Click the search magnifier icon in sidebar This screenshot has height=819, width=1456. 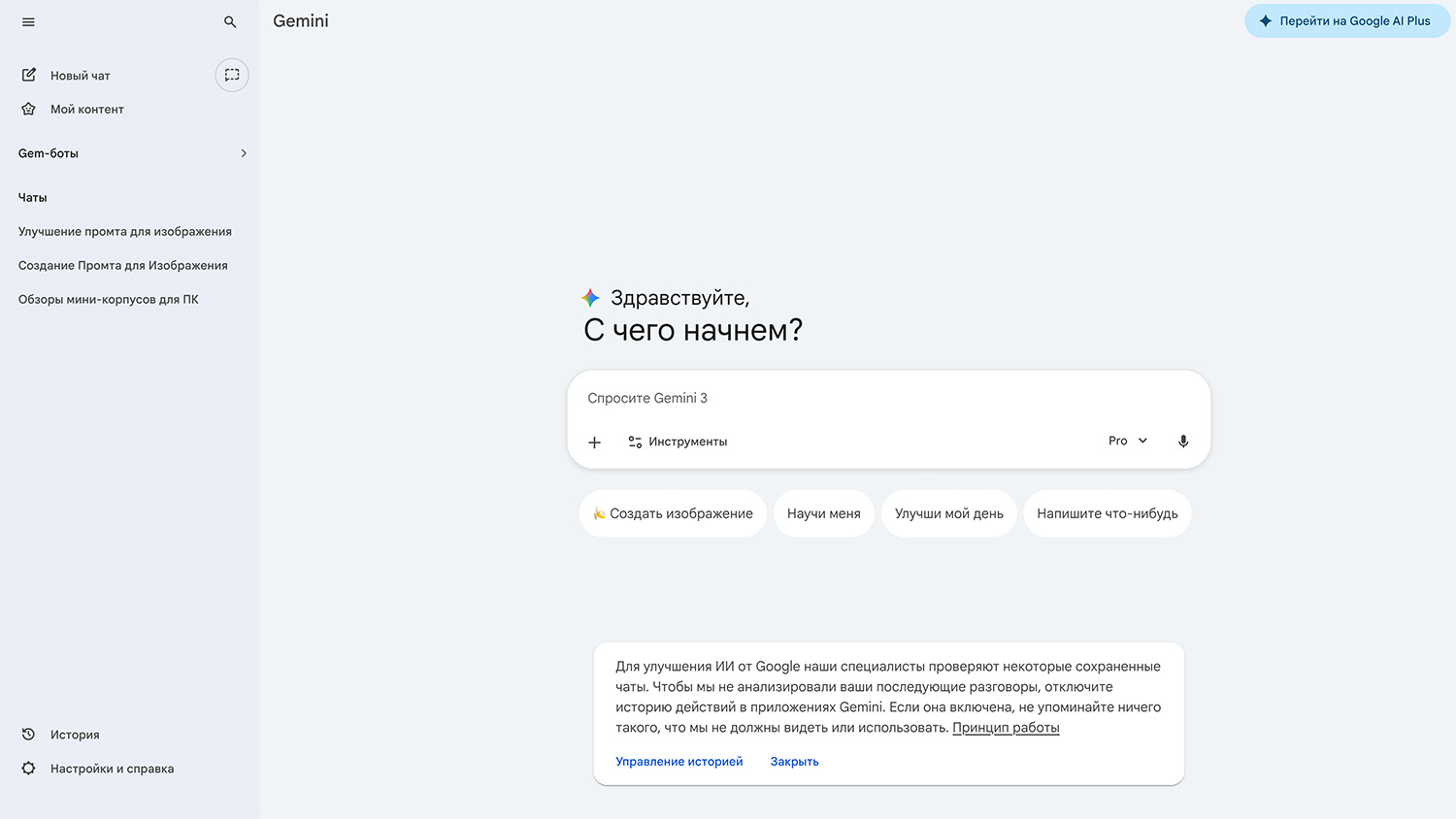(230, 21)
